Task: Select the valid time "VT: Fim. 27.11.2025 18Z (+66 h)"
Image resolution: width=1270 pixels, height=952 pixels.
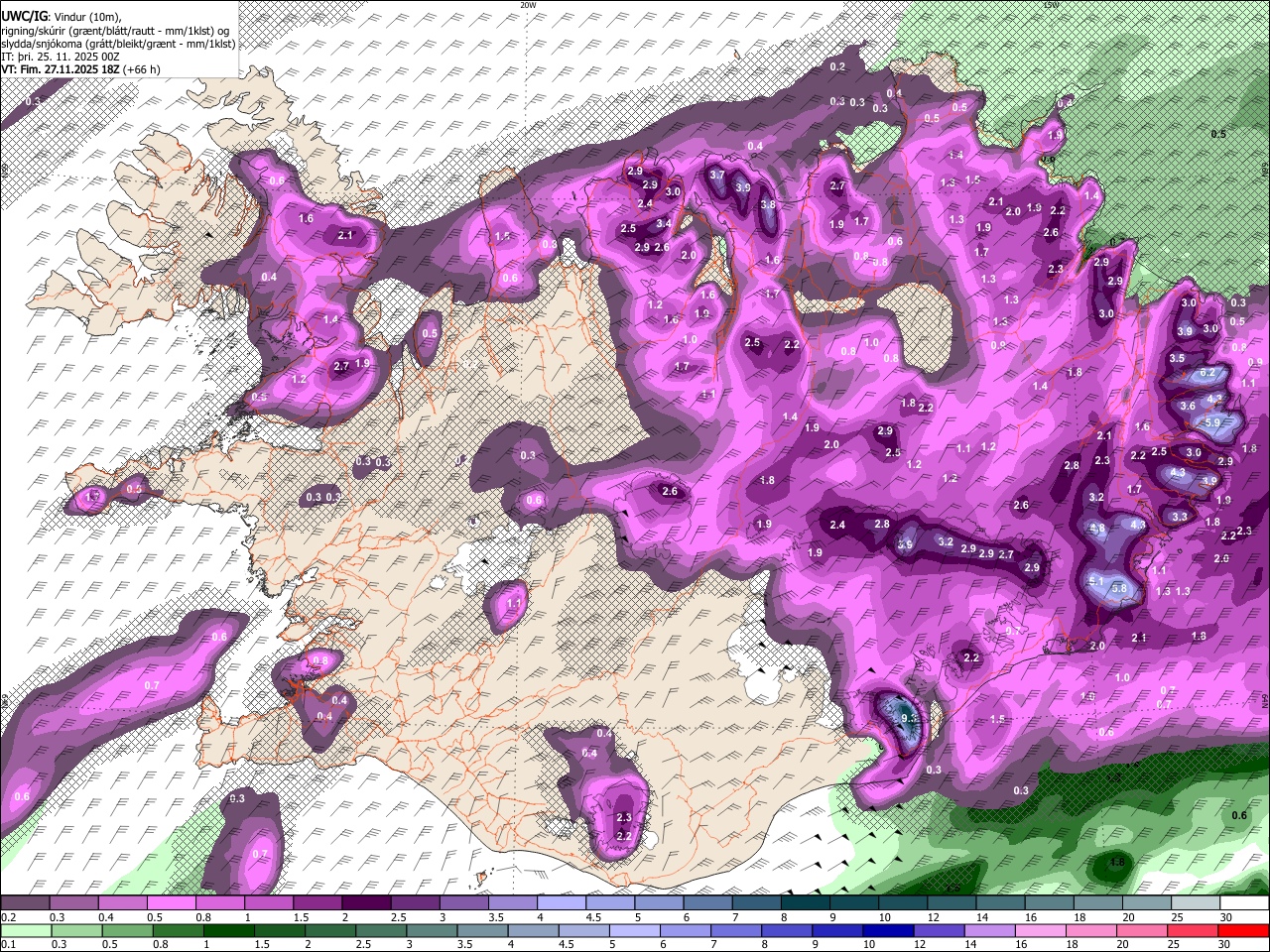Action: pos(80,69)
